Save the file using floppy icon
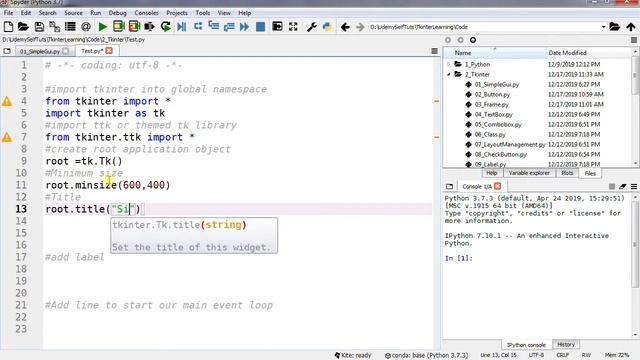This screenshot has width=640, height=360. click(x=39, y=27)
